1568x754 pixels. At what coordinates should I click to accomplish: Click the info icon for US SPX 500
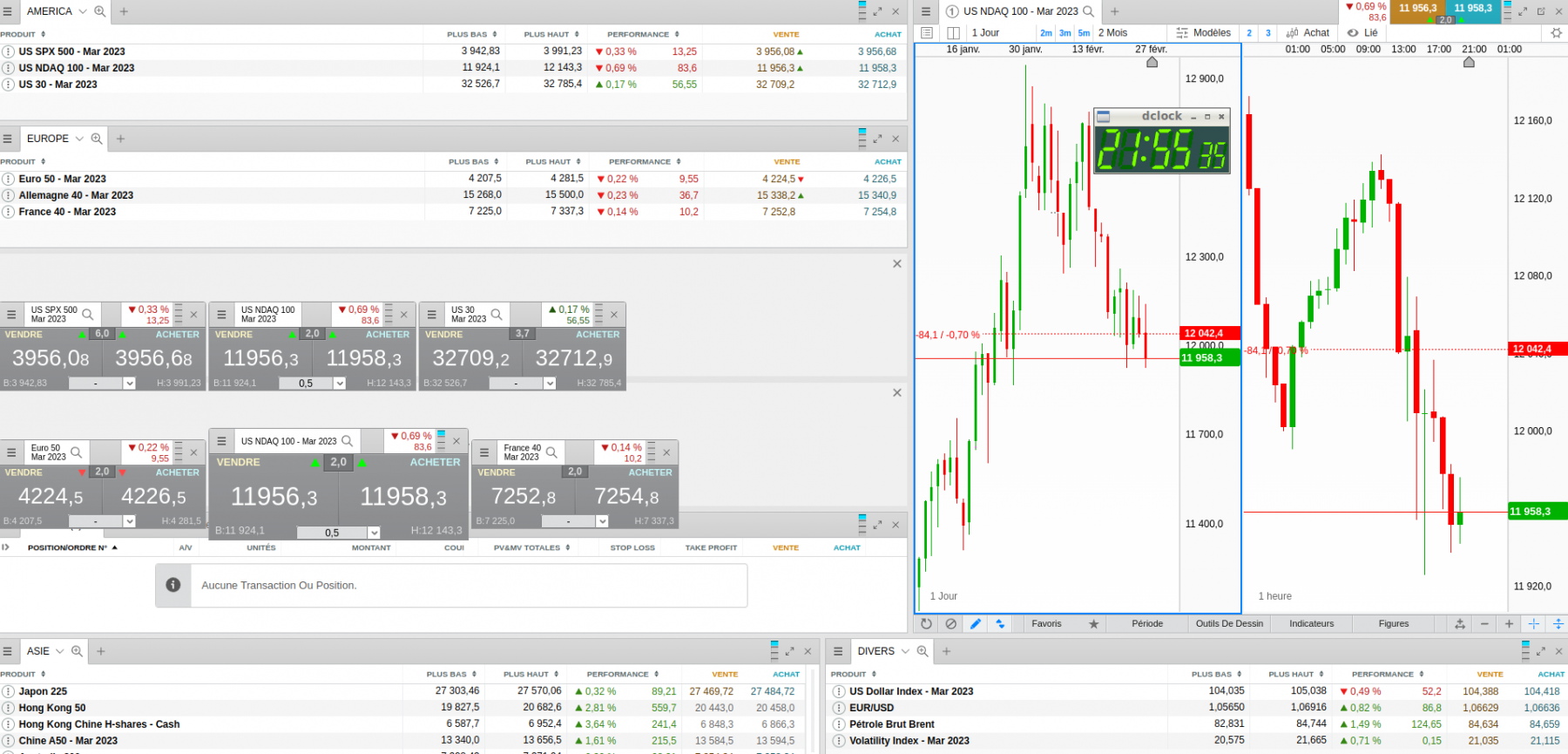coord(9,51)
